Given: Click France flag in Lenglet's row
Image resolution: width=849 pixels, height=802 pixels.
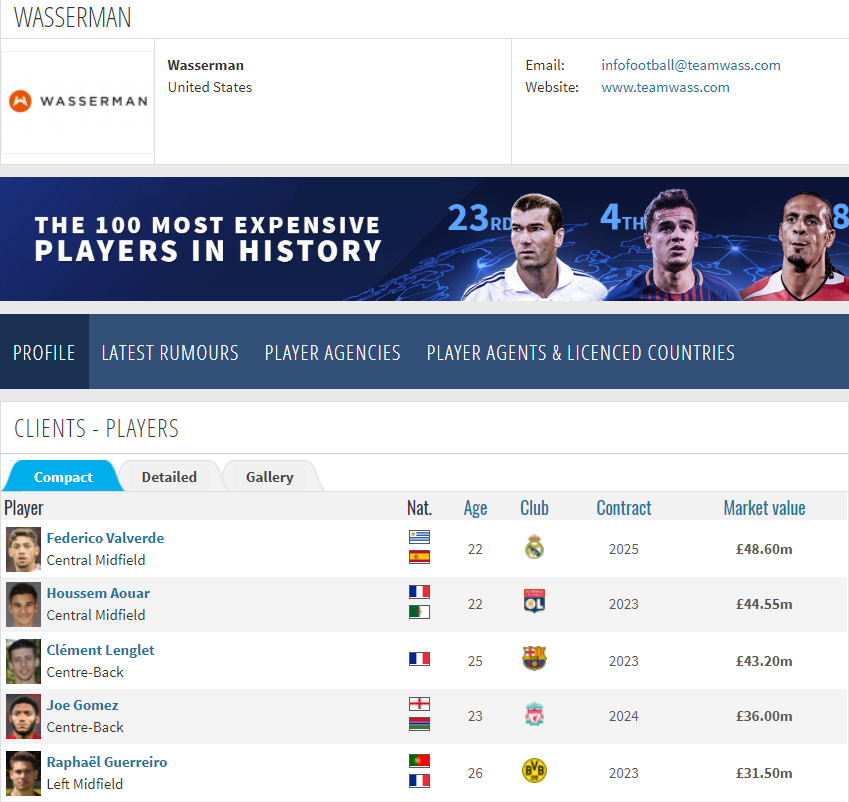Looking at the screenshot, I should pos(419,658).
